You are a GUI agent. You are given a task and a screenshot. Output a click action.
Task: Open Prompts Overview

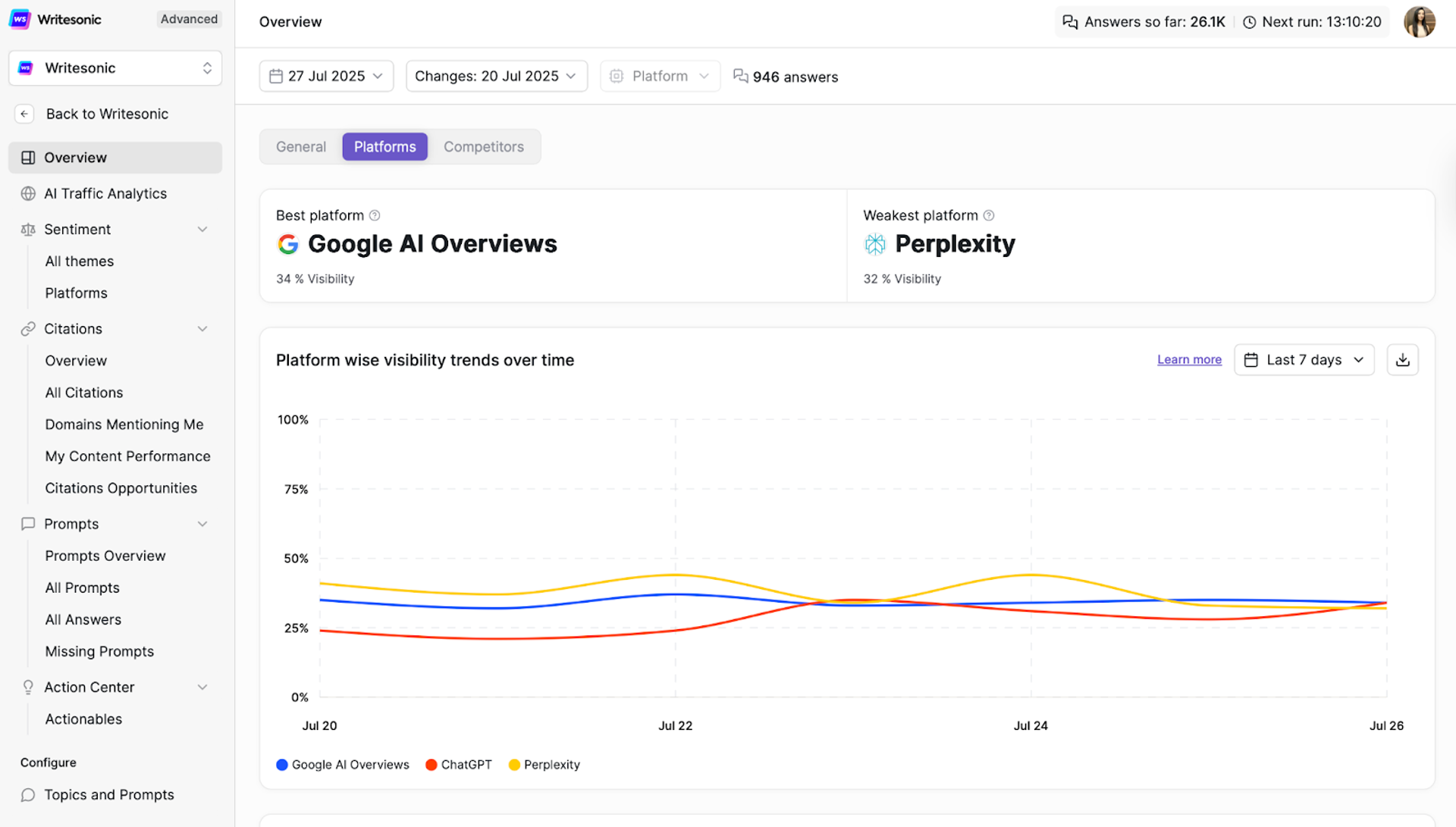[105, 556]
